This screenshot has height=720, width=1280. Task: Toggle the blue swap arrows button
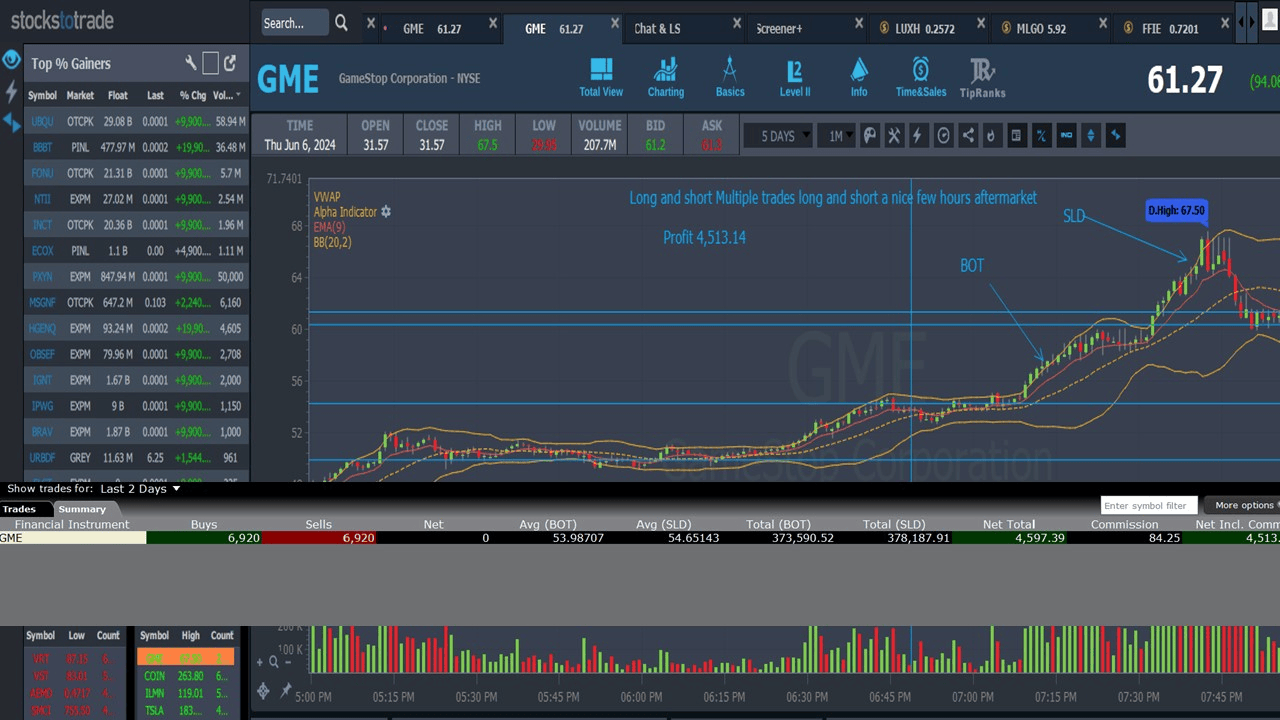(1115, 136)
